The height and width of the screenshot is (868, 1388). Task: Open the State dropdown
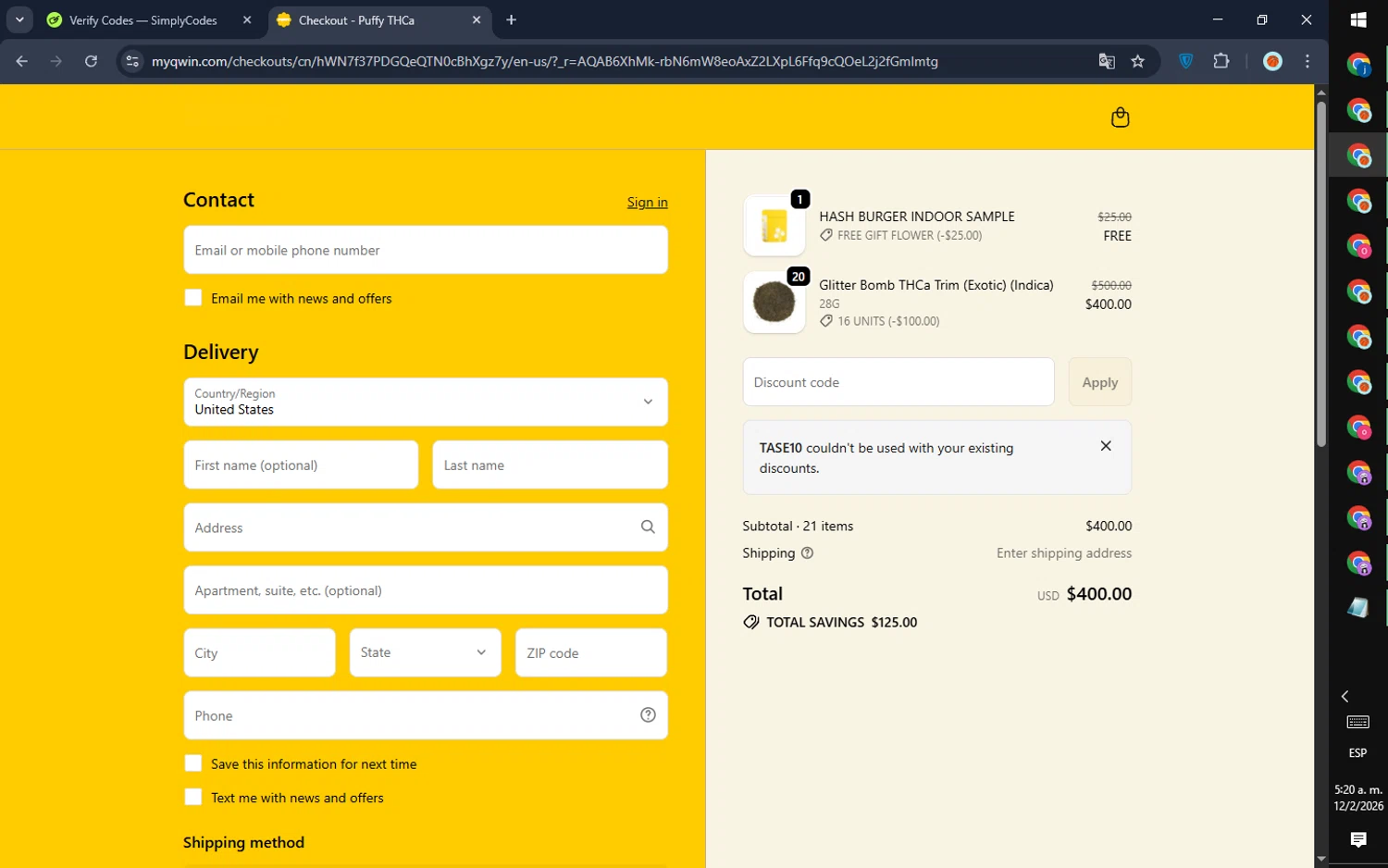coord(426,652)
